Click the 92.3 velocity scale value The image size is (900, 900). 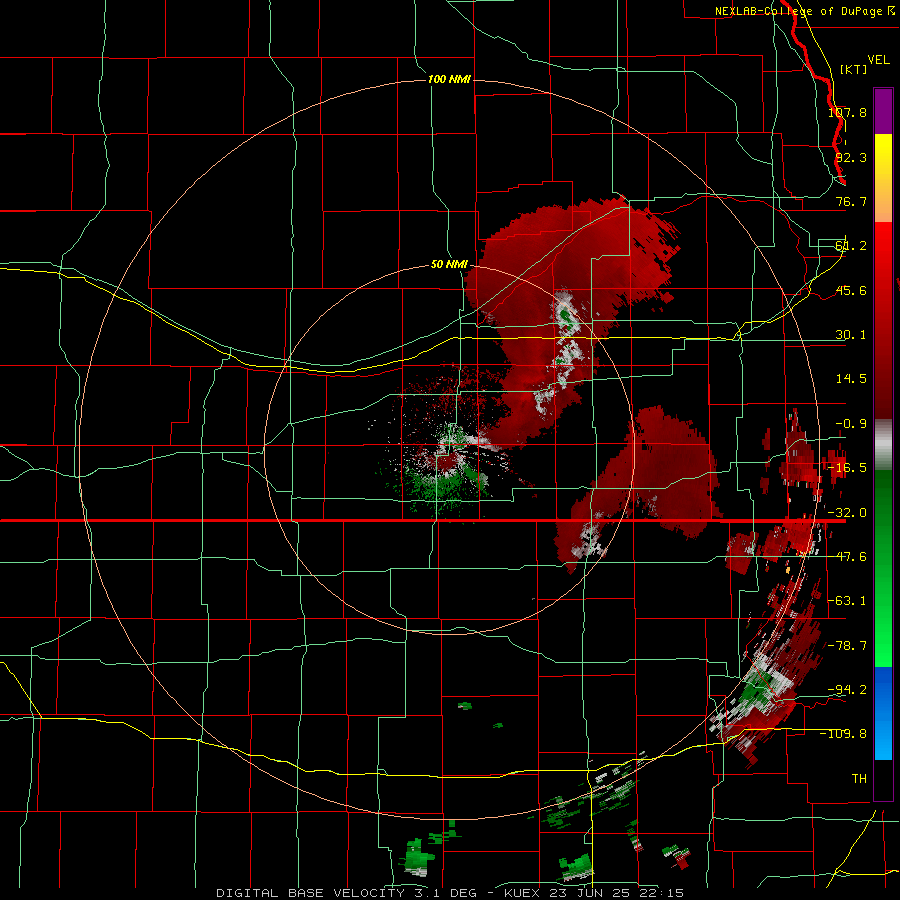point(850,157)
